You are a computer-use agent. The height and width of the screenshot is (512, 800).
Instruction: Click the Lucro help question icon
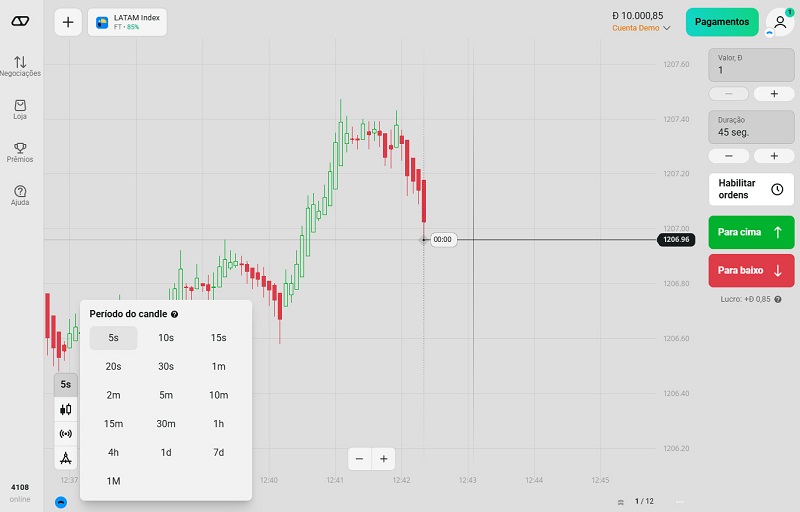tap(778, 299)
